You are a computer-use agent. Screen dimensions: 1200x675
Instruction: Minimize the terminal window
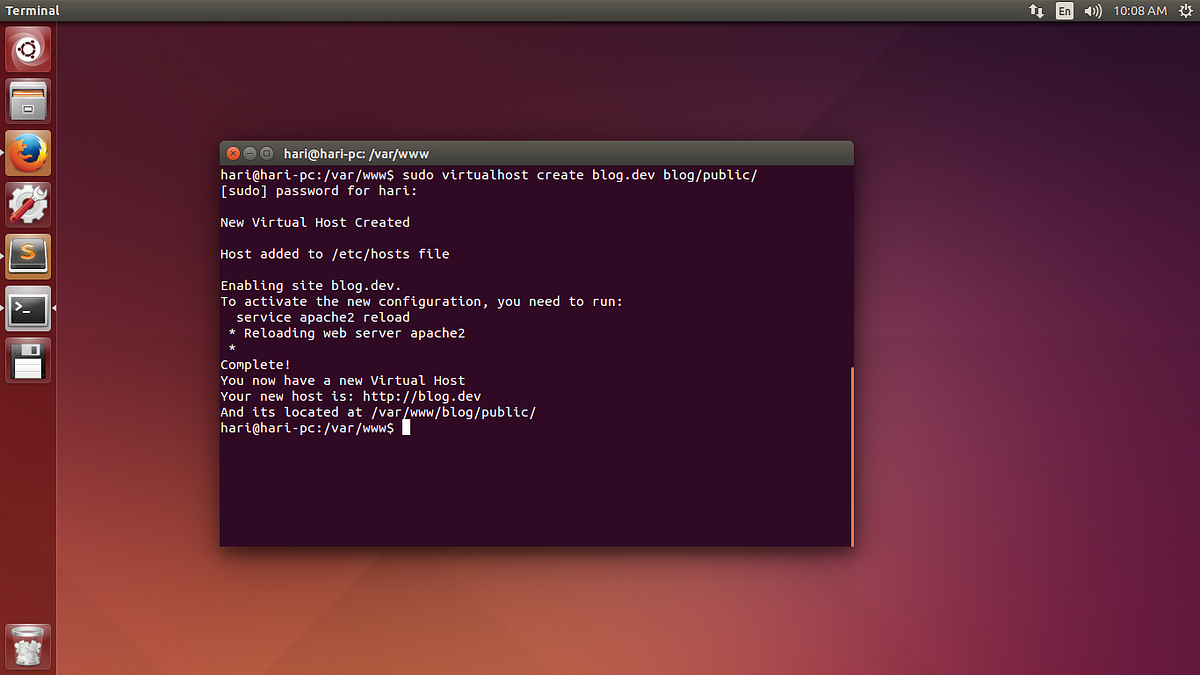249,153
